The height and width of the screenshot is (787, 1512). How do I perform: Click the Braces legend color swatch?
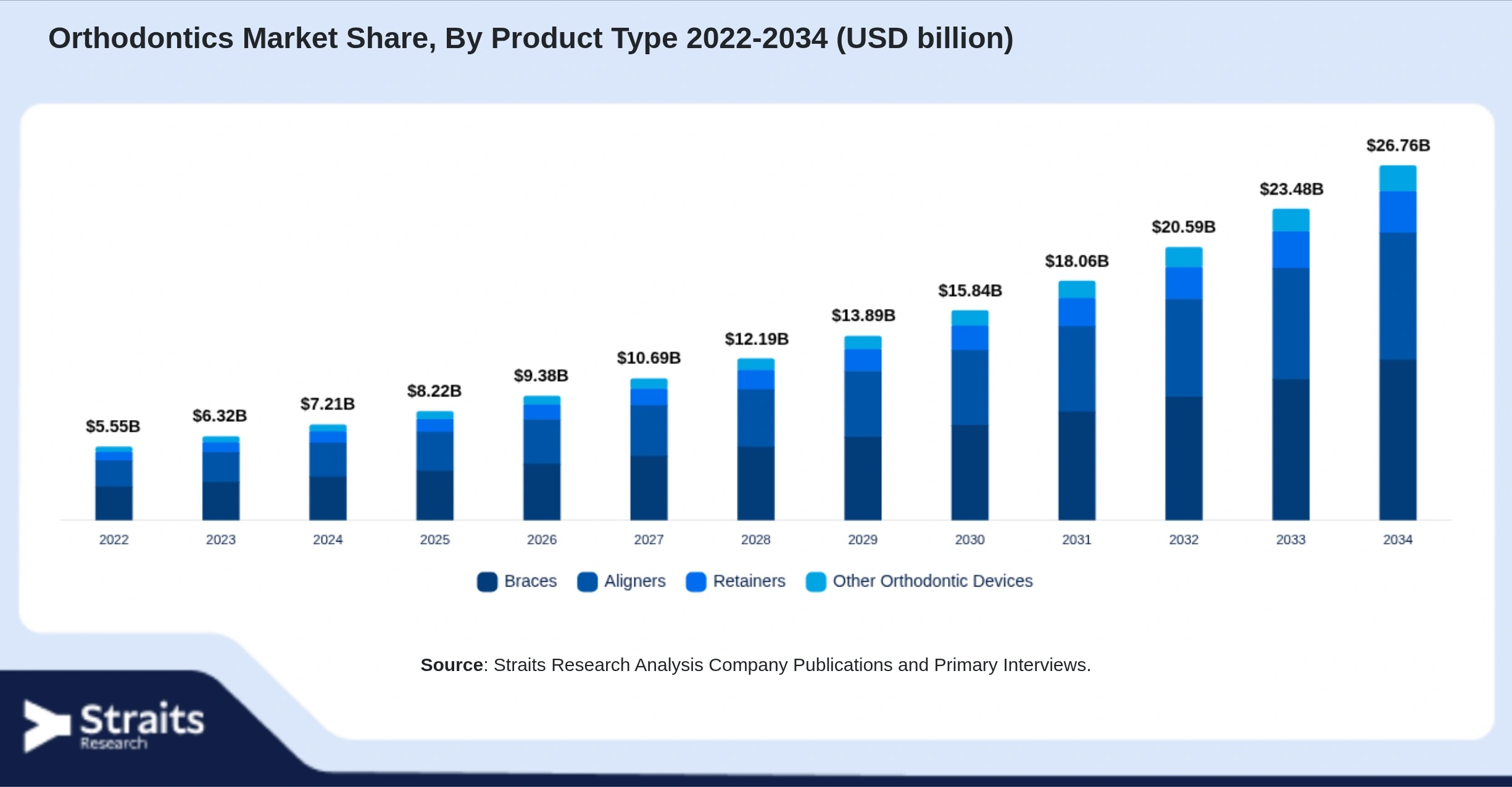[x=487, y=582]
